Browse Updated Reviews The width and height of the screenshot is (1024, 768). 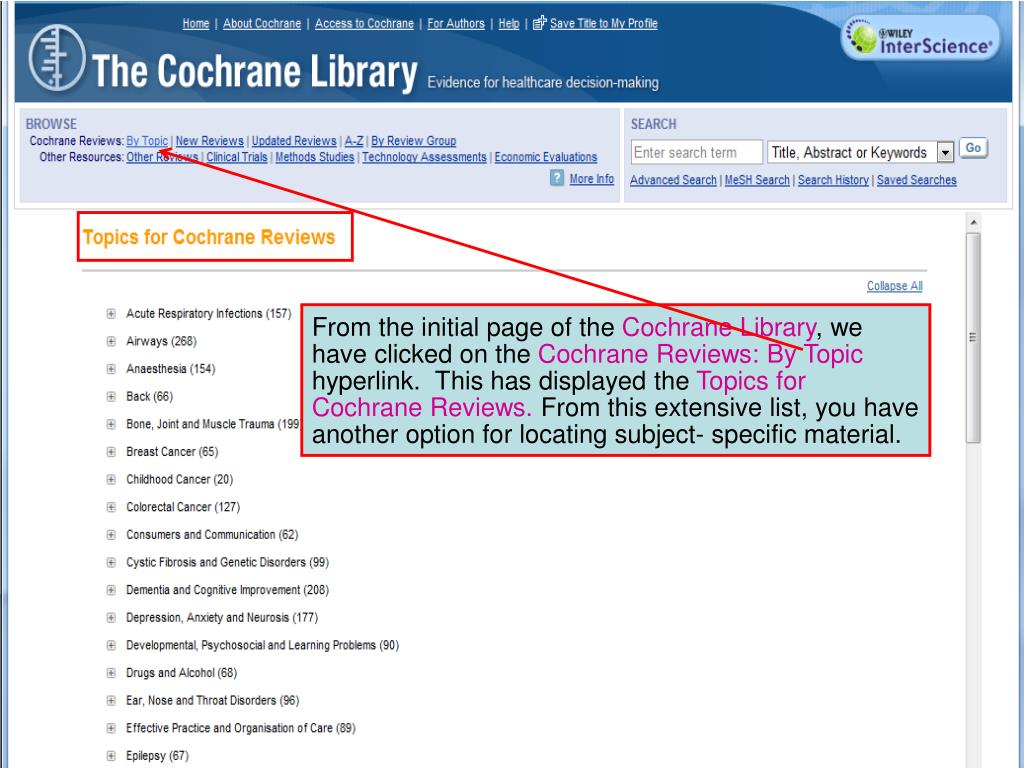294,140
